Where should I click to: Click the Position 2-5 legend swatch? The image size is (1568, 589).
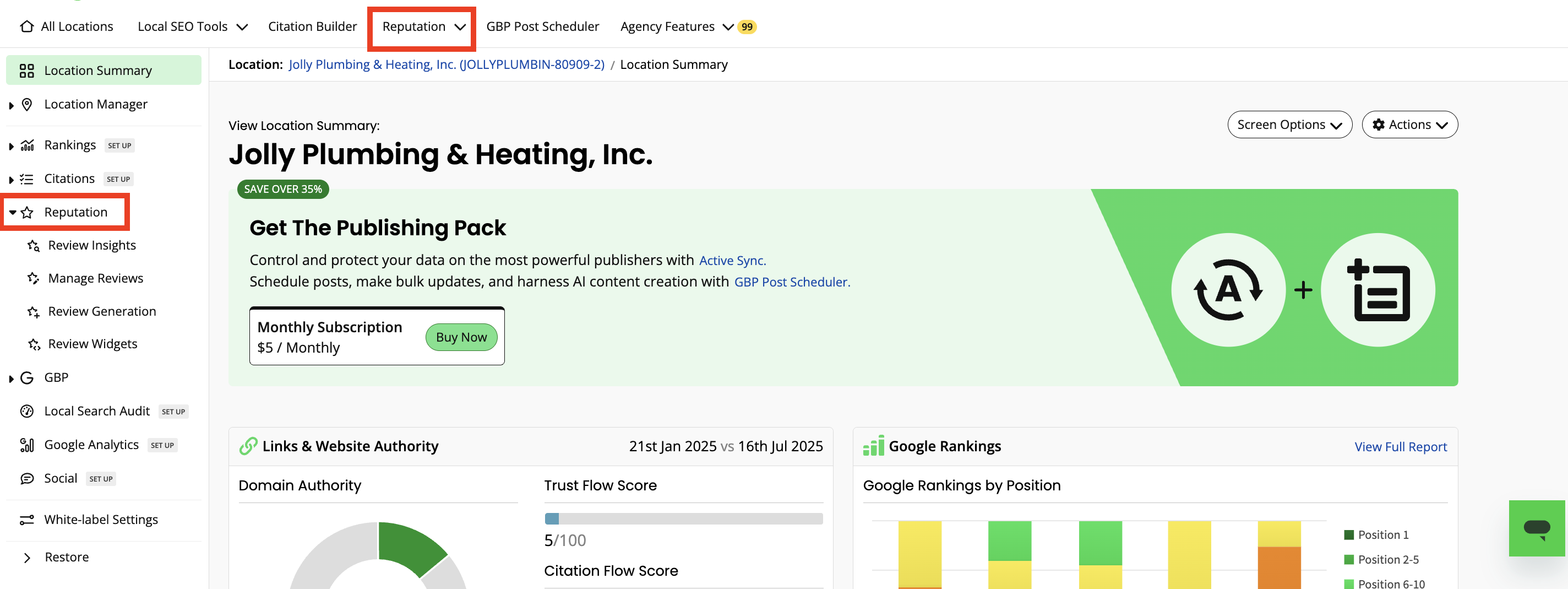pyautogui.click(x=1349, y=559)
